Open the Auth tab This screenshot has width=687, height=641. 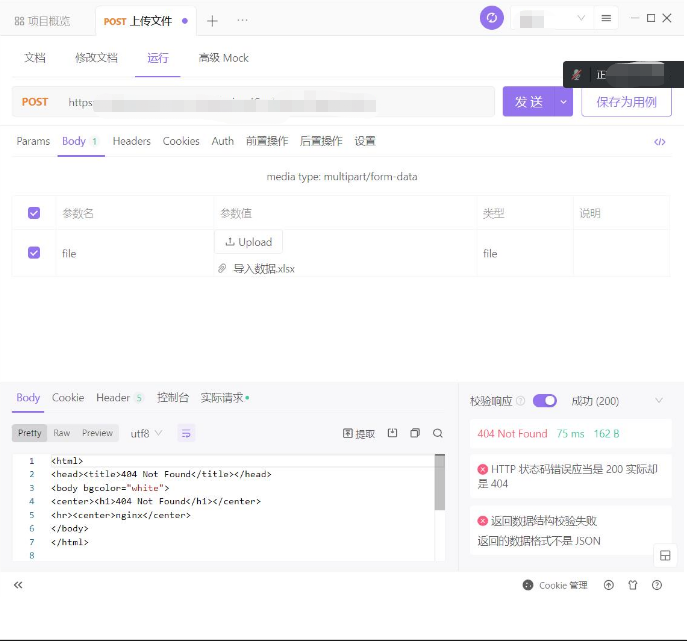(223, 141)
